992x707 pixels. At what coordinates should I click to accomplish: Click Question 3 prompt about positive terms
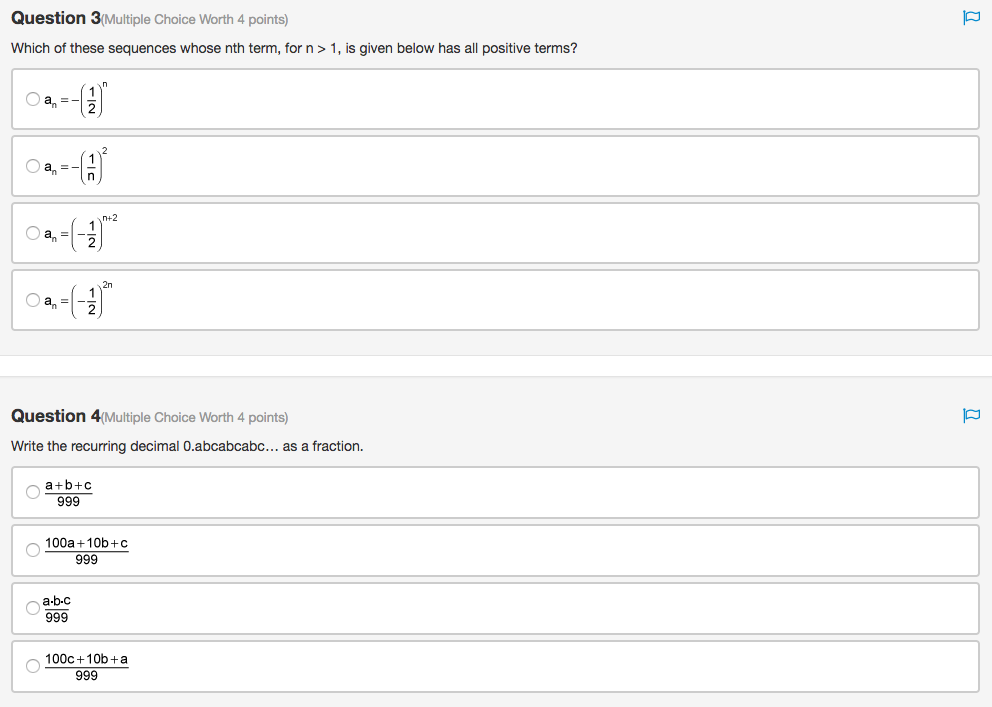tap(294, 48)
